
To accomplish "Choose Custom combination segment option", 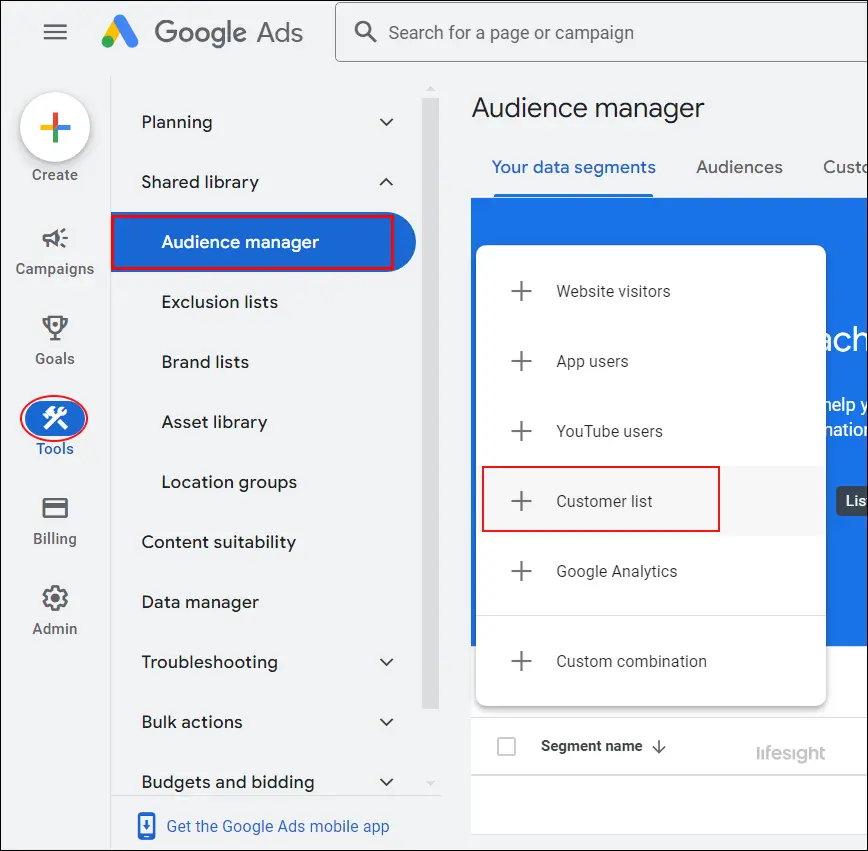I will (x=650, y=661).
